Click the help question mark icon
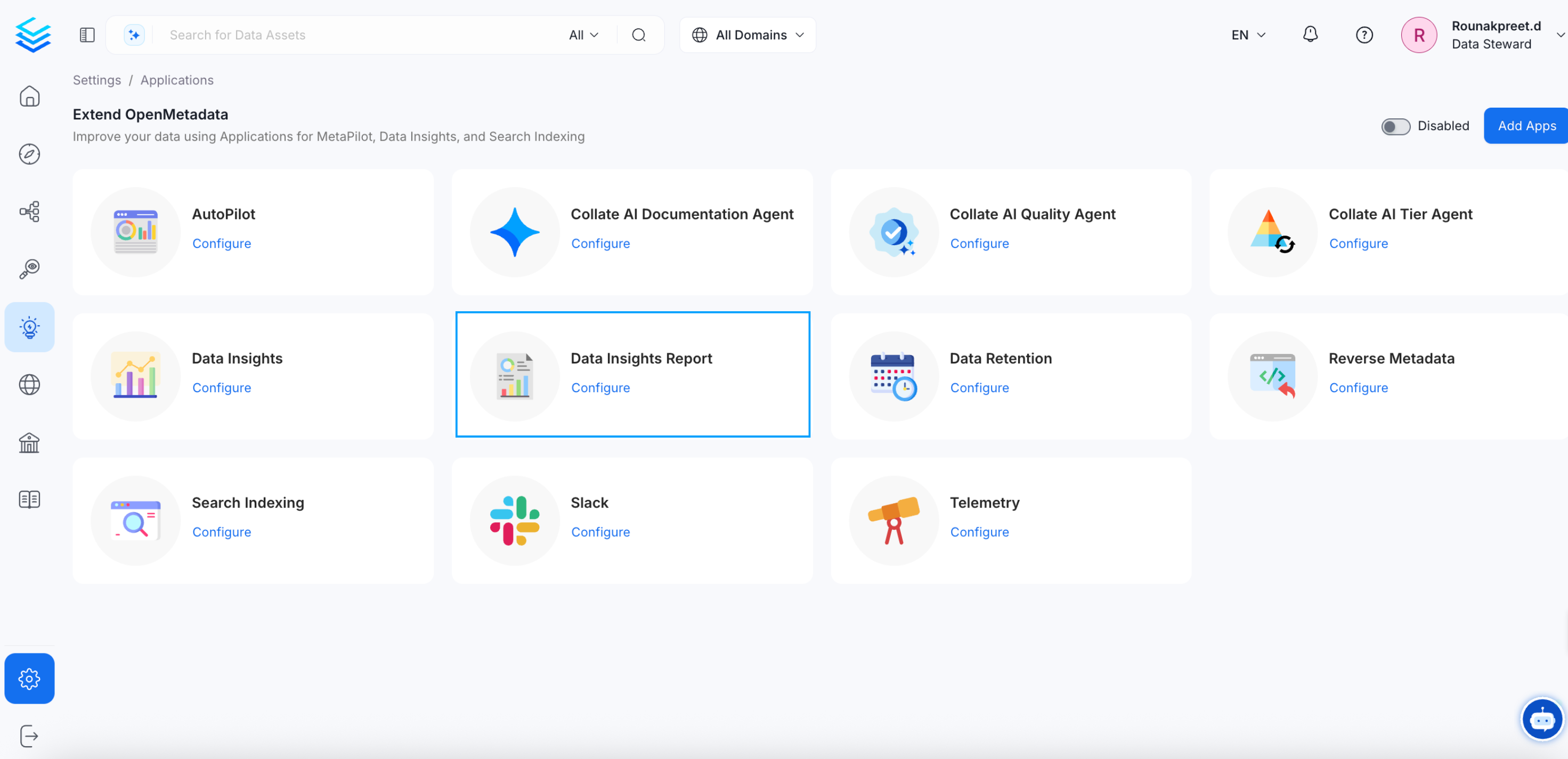1568x759 pixels. [1364, 35]
